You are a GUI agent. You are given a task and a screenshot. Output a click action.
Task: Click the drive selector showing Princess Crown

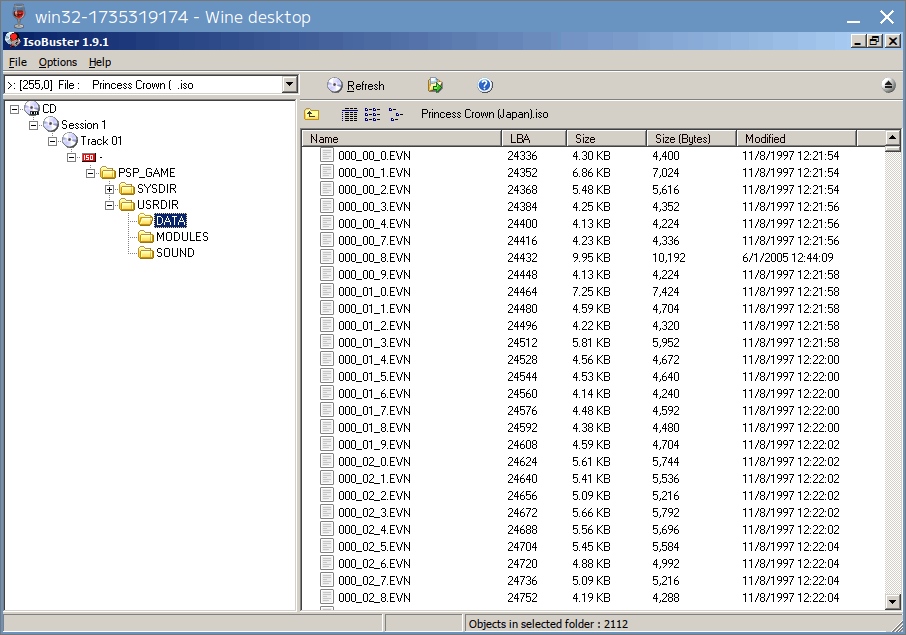pyautogui.click(x=151, y=85)
